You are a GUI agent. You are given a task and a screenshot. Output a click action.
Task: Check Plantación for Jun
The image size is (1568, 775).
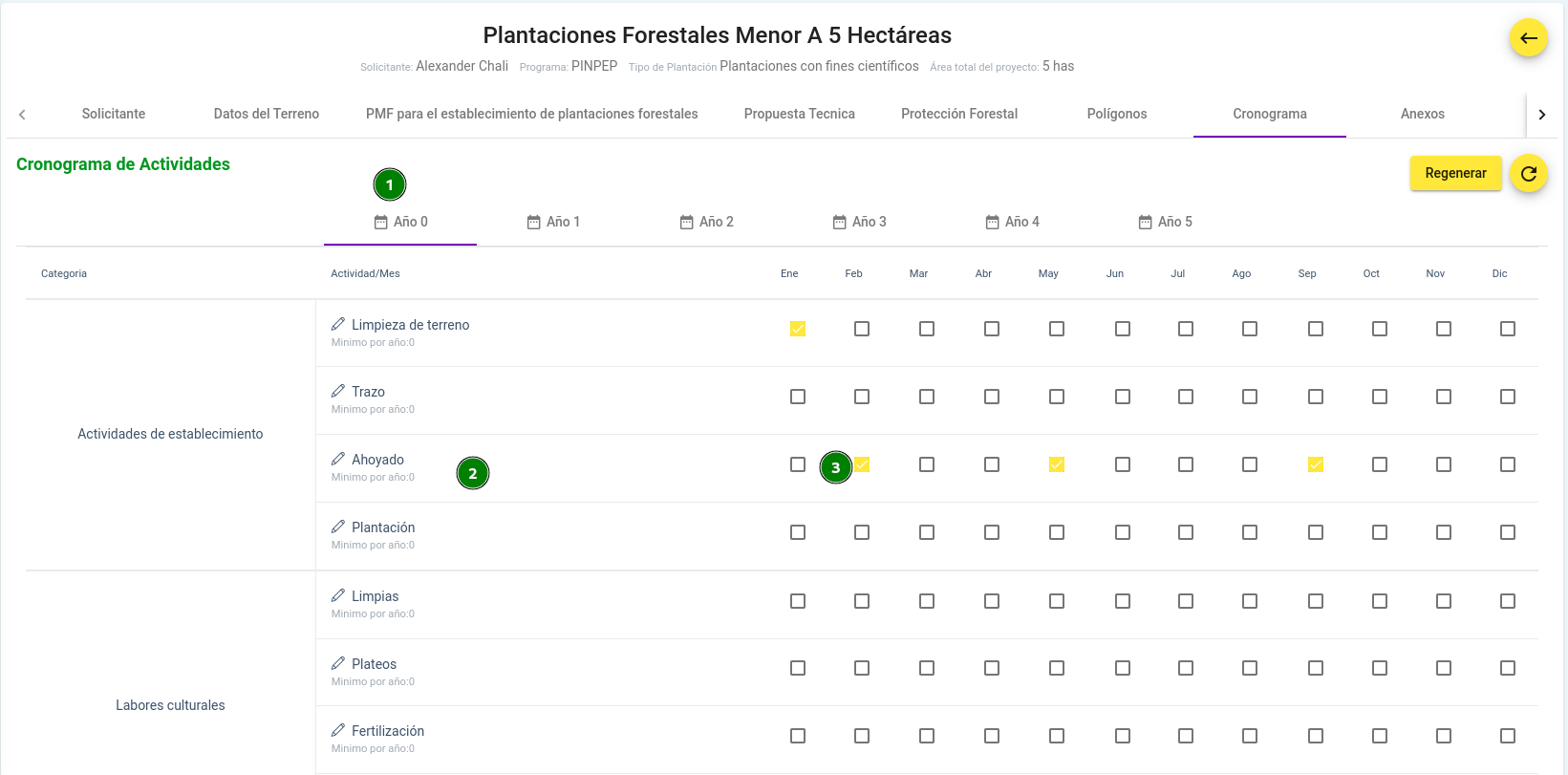(1123, 532)
